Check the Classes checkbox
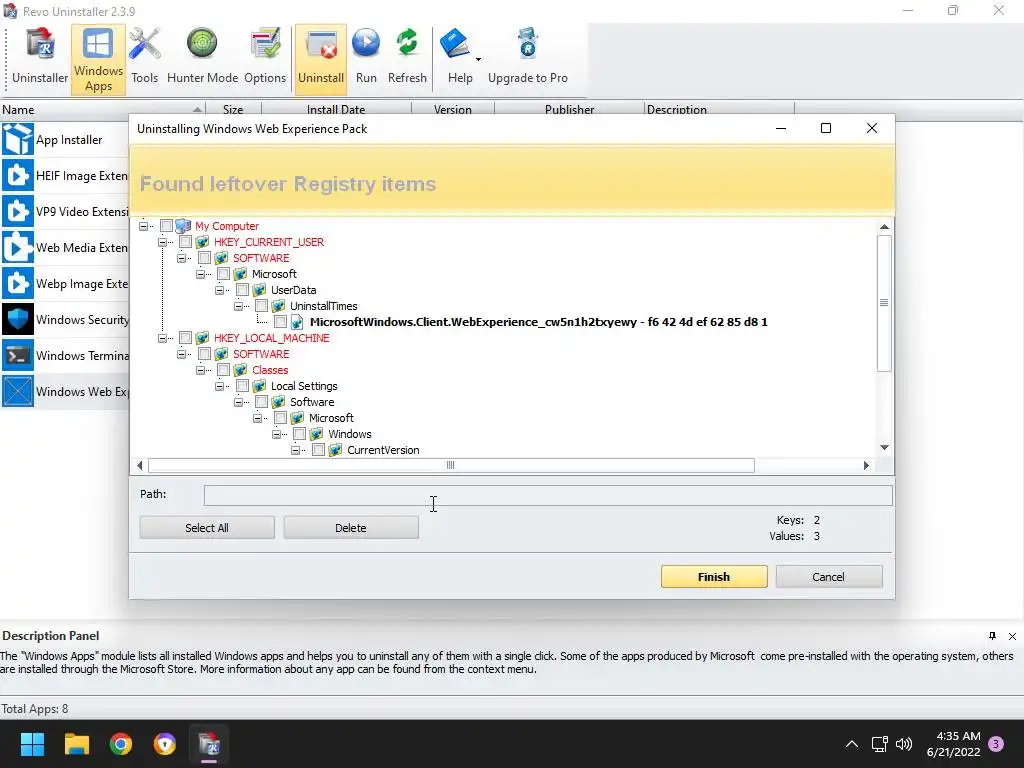This screenshot has width=1024, height=768. coord(223,370)
